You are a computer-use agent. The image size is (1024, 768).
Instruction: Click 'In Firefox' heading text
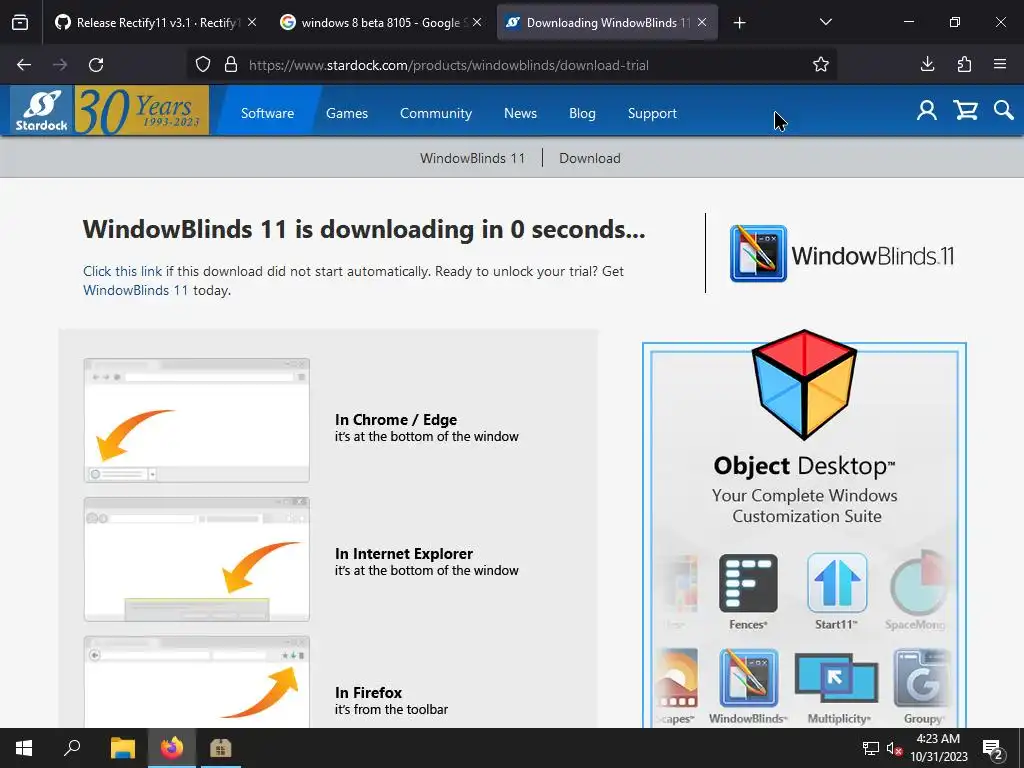point(368,692)
